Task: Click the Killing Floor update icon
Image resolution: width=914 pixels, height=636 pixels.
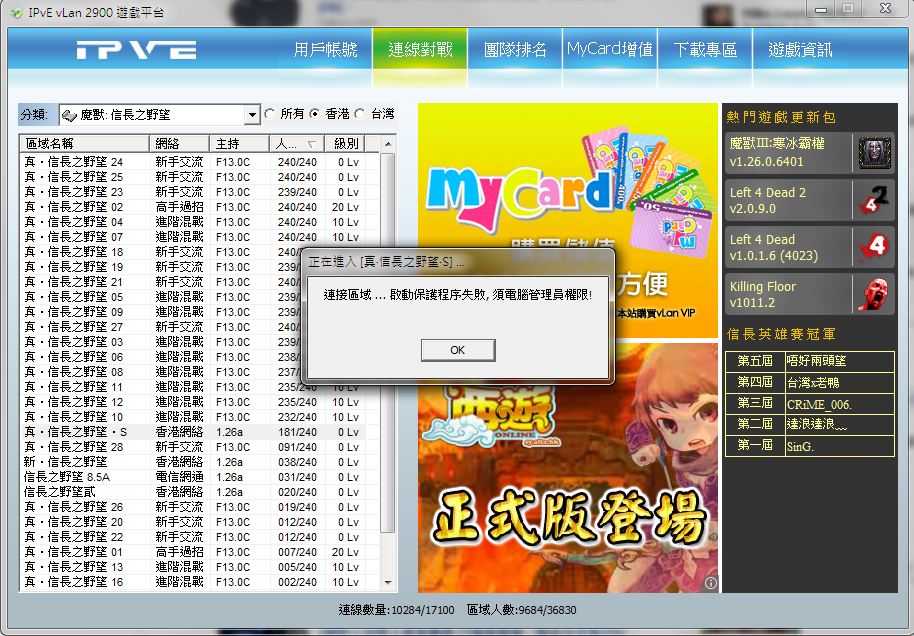Action: (x=874, y=293)
